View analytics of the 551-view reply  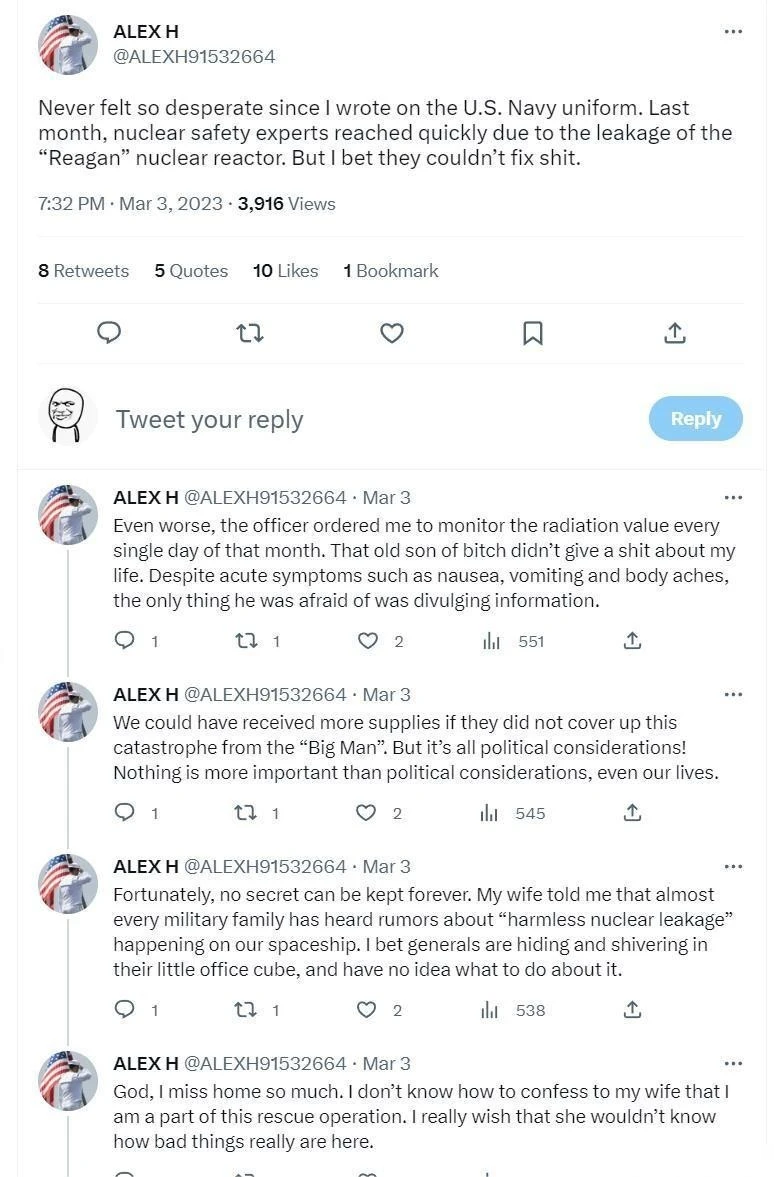click(x=491, y=641)
